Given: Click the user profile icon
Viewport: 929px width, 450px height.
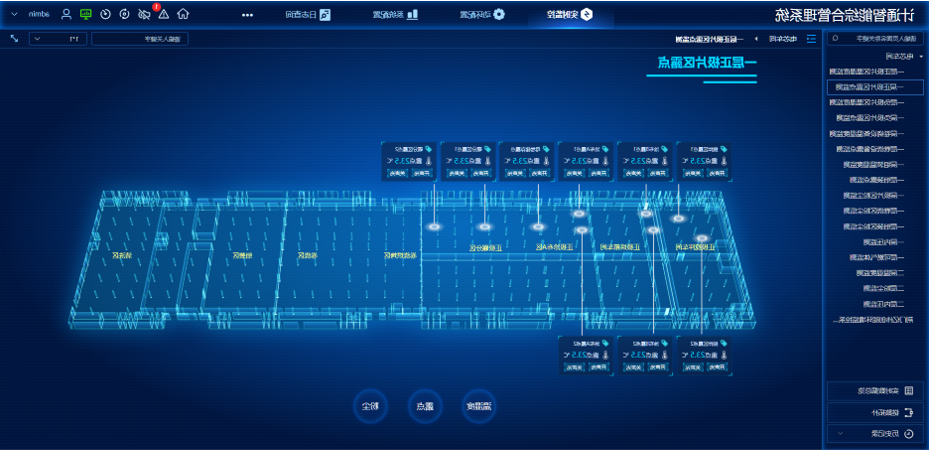Looking at the screenshot, I should [67, 15].
